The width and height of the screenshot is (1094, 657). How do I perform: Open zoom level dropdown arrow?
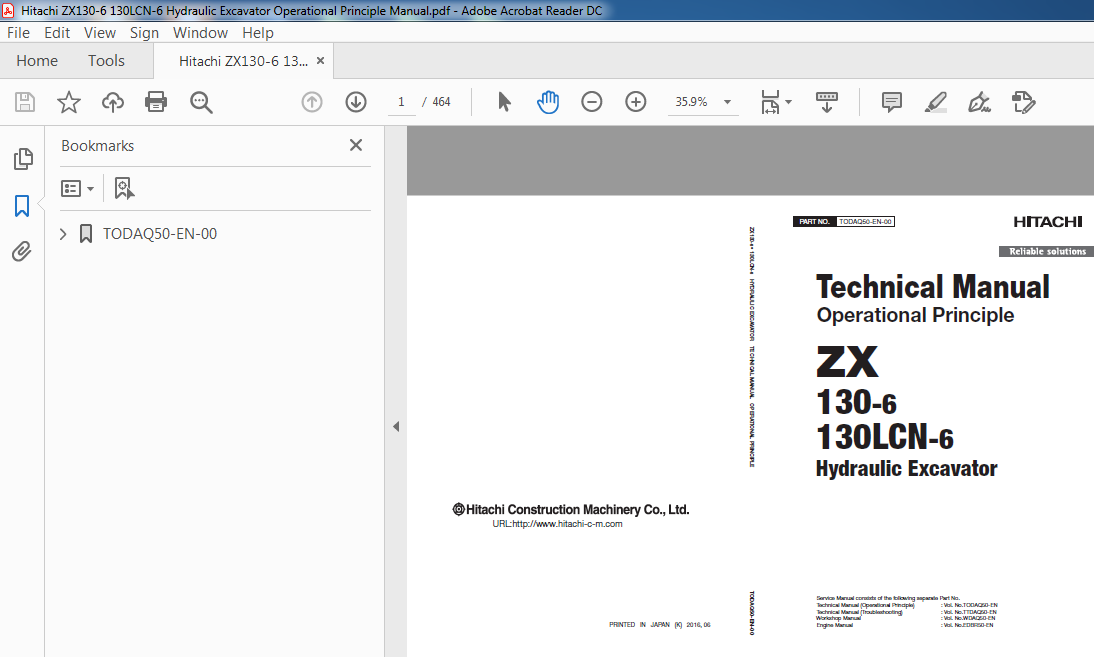coord(727,102)
